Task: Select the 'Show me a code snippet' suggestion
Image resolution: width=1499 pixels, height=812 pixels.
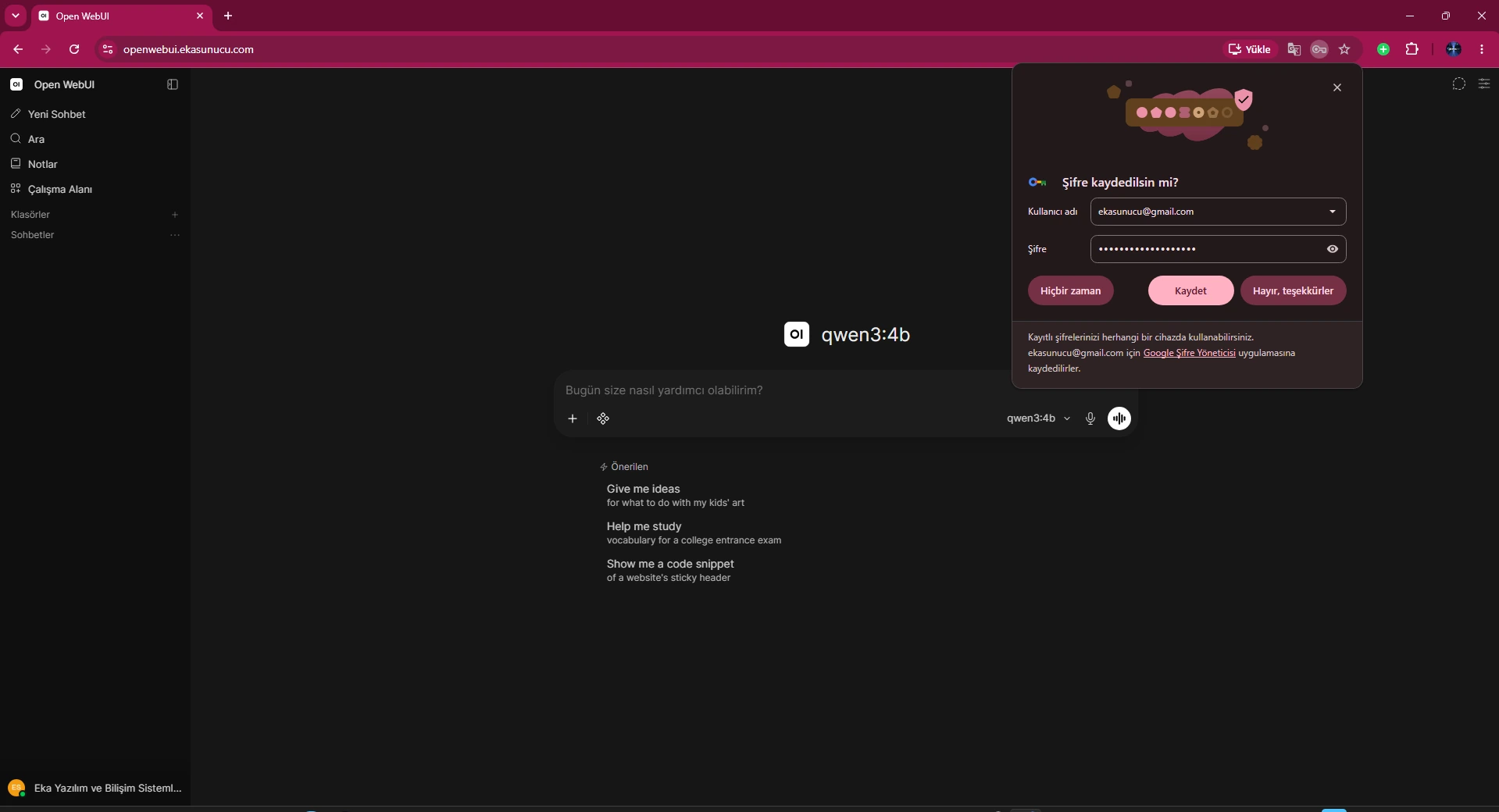Action: click(670, 570)
